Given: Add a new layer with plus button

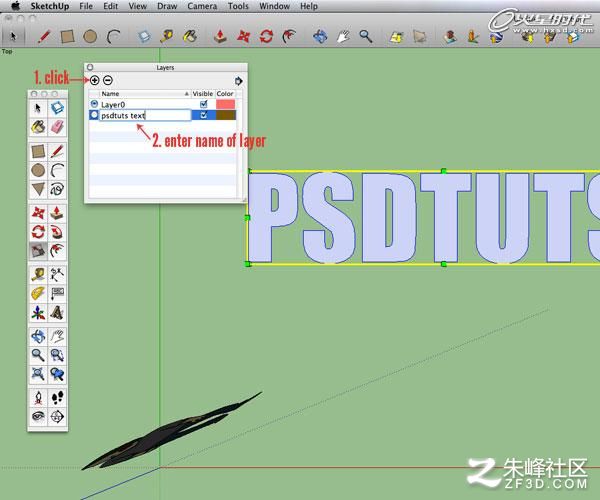Looking at the screenshot, I should (95, 80).
